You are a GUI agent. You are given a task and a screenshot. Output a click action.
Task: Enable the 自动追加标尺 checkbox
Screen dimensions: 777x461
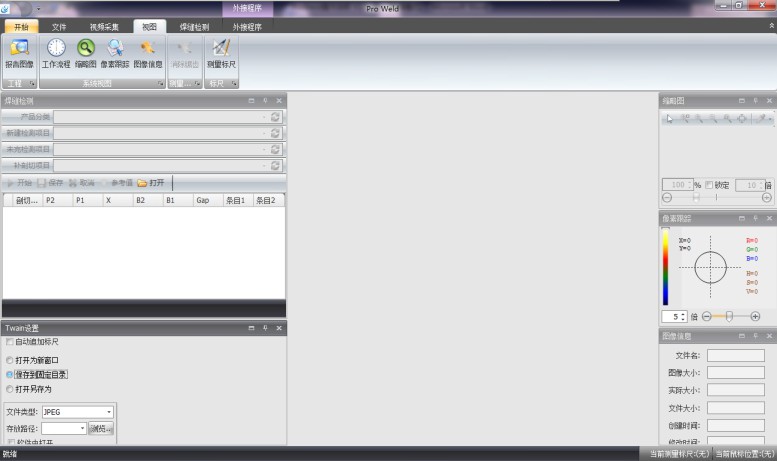(x=10, y=342)
